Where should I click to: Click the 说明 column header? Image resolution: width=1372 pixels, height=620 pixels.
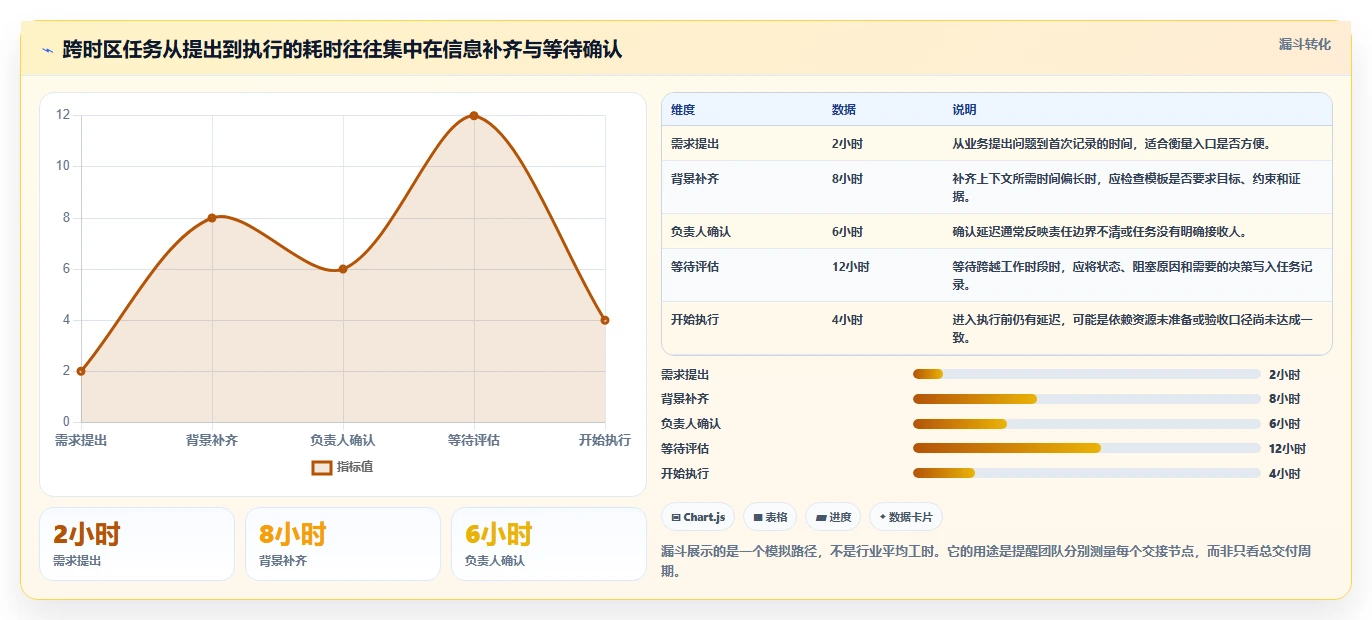tap(964, 110)
